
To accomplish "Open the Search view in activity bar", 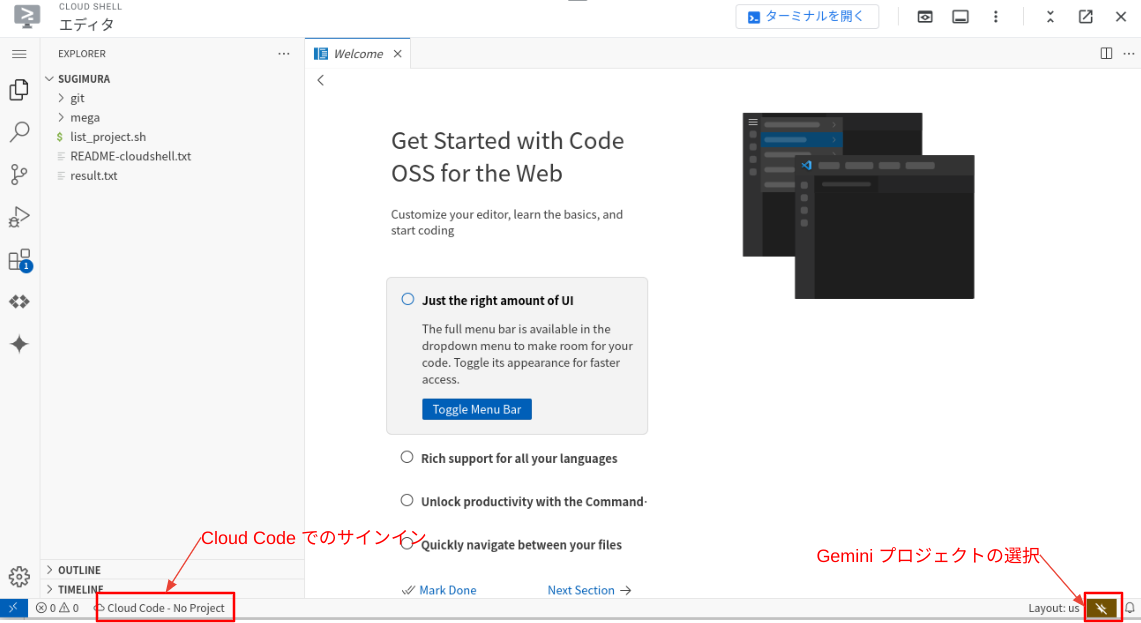I will click(19, 132).
